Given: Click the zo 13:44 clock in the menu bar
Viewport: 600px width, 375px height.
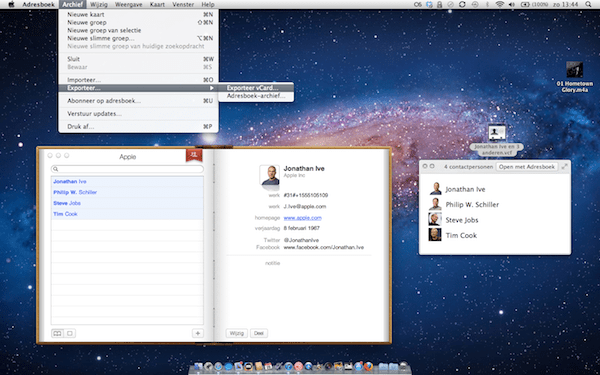Looking at the screenshot, I should click(566, 5).
